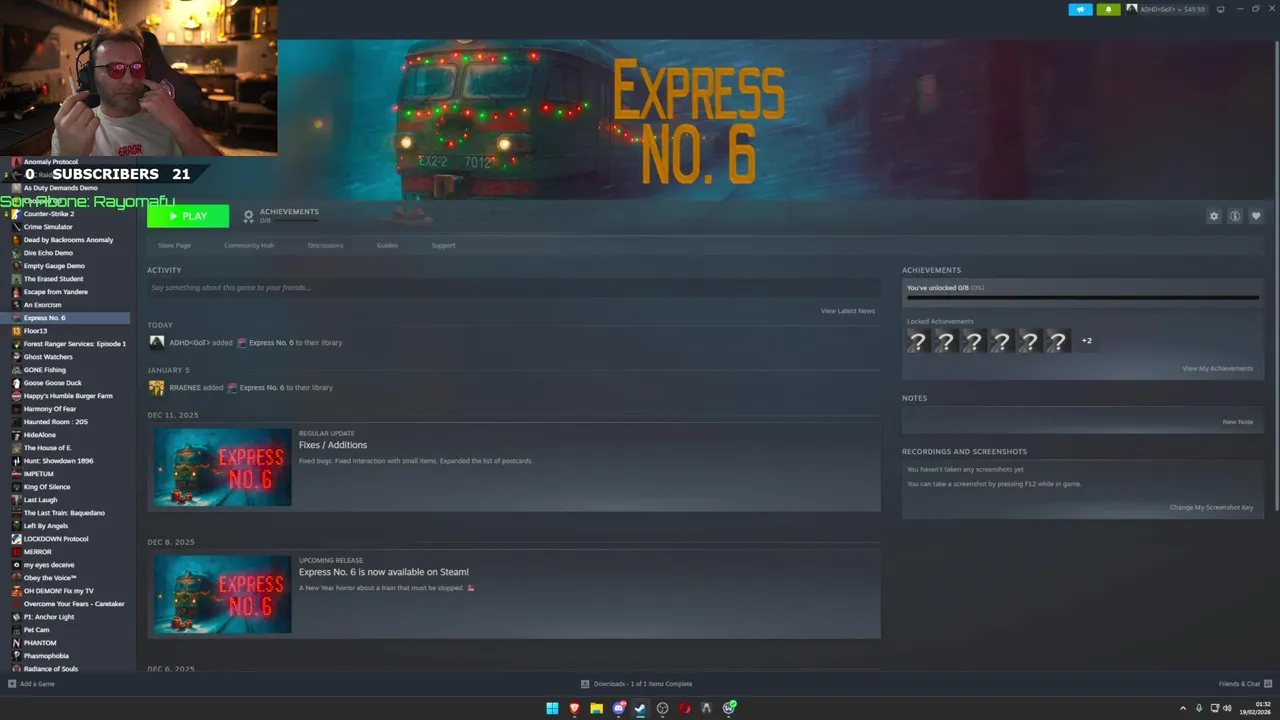Click Goose Goose Duck game icon
Viewport: 1280px width, 720px height.
point(16,383)
